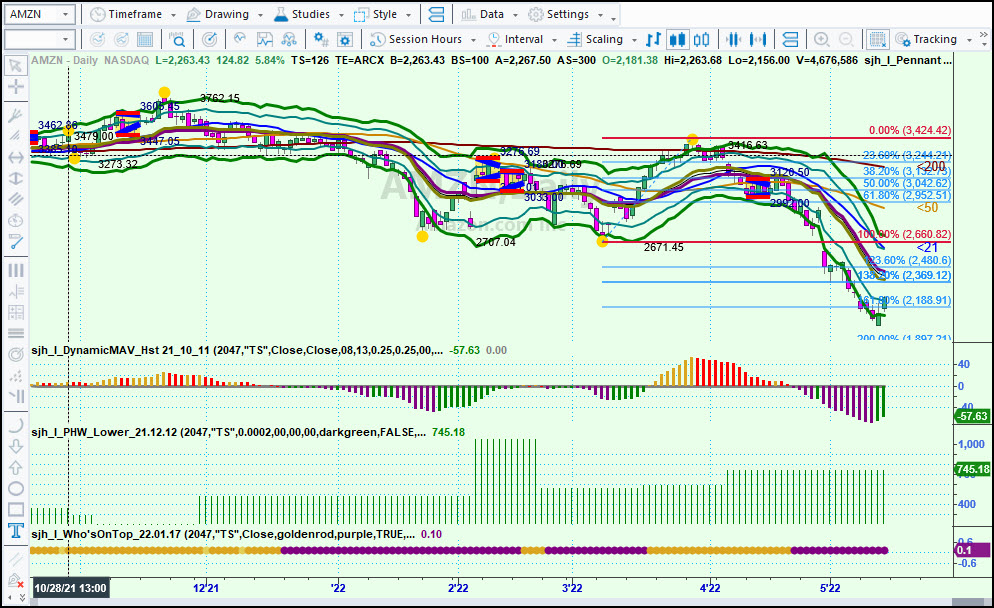Select the blue angled line drawing tool
Image resolution: width=994 pixels, height=608 pixels.
click(16, 242)
